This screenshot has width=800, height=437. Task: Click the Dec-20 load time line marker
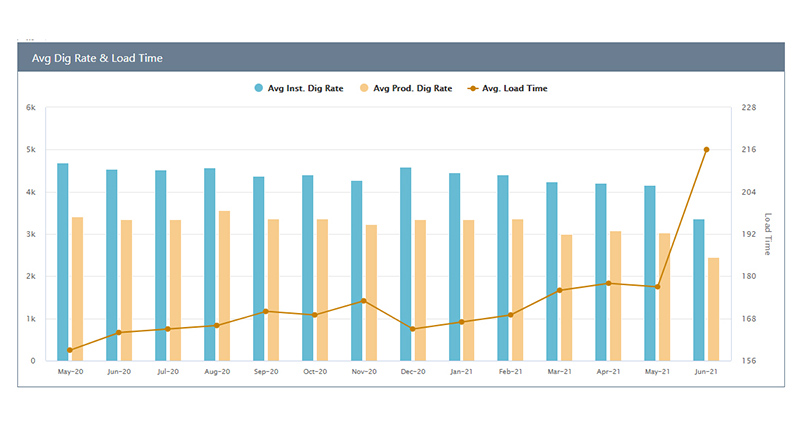tap(413, 329)
